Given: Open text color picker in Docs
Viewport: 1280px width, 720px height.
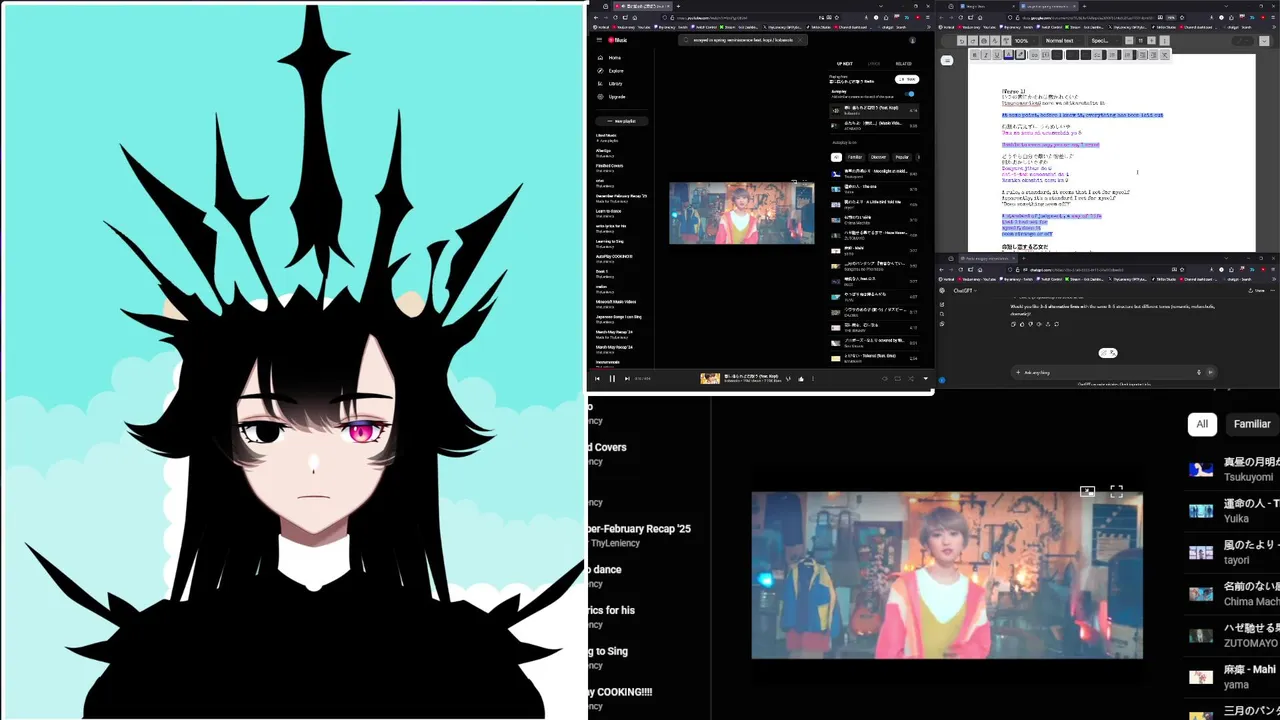Looking at the screenshot, I should coord(1008,55).
